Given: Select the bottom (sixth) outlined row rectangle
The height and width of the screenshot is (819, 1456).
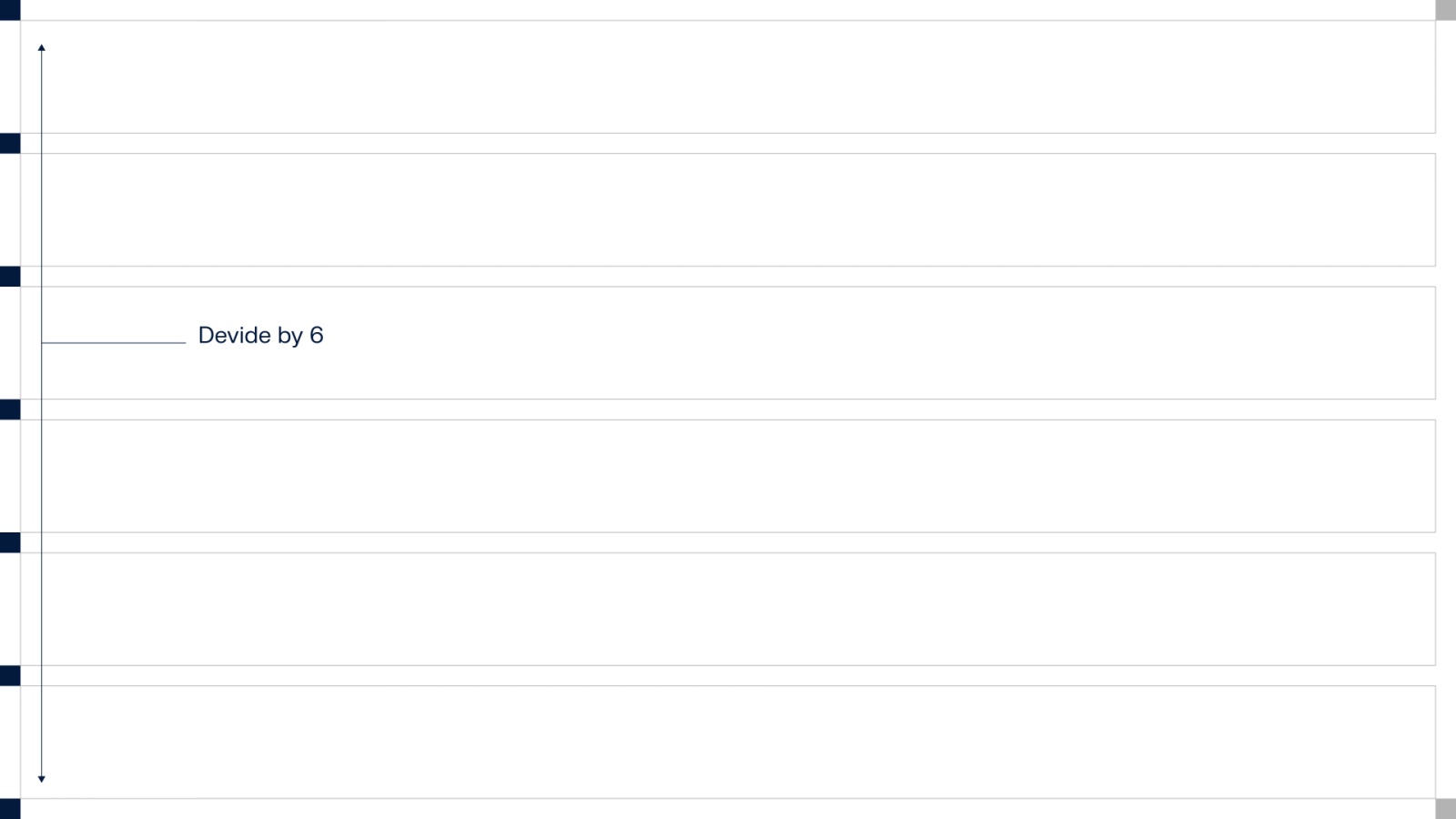Looking at the screenshot, I should point(728,742).
